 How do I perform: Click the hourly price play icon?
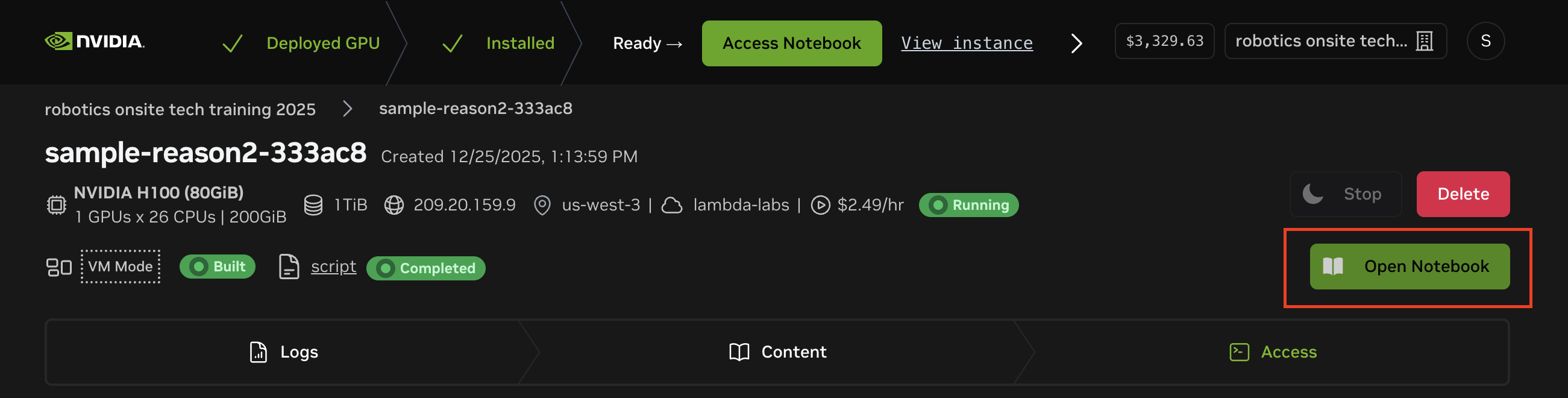tap(820, 205)
